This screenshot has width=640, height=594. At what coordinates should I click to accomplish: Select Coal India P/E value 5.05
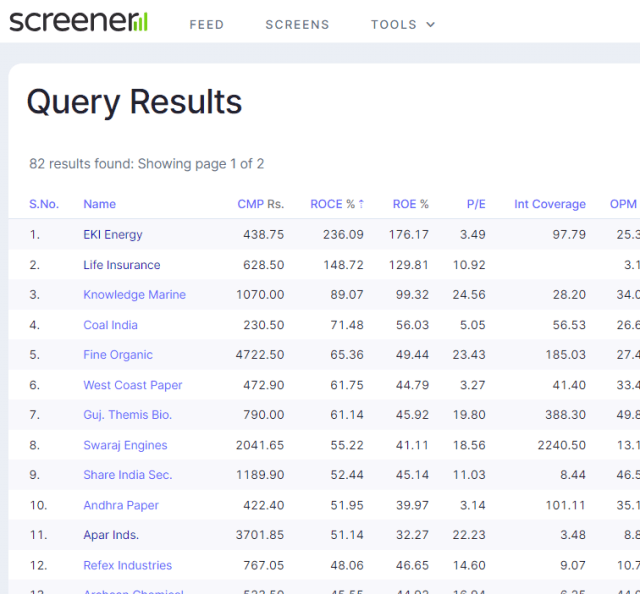(473, 325)
